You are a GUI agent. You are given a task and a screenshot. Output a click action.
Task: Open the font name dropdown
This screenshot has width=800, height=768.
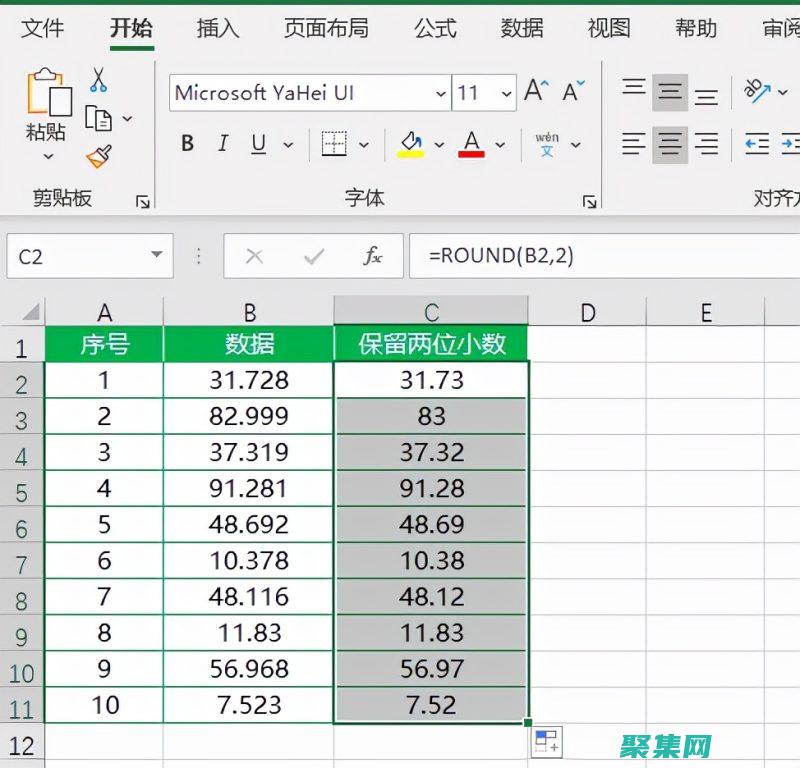pos(441,92)
